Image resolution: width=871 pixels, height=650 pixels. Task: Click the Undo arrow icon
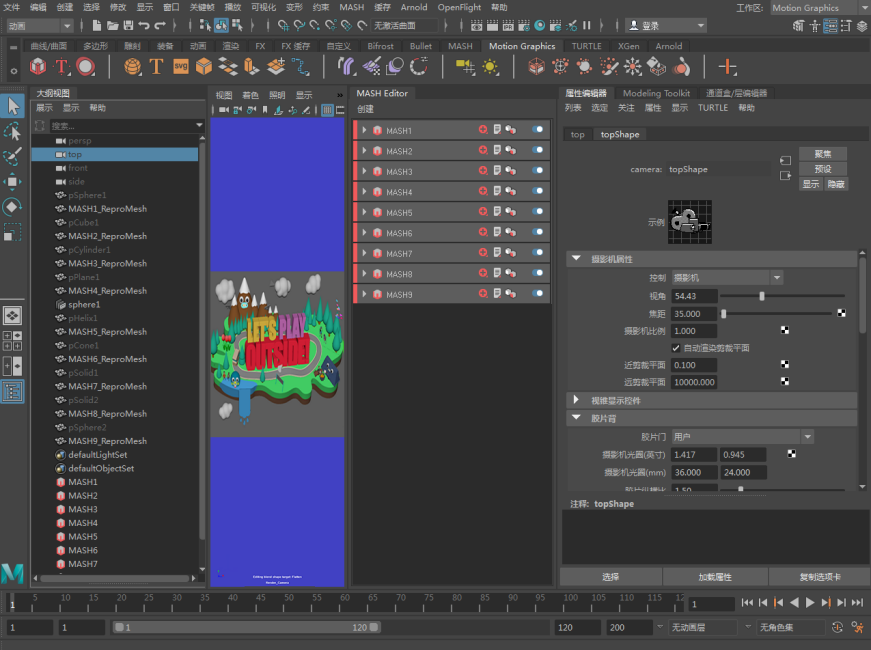tap(144, 25)
